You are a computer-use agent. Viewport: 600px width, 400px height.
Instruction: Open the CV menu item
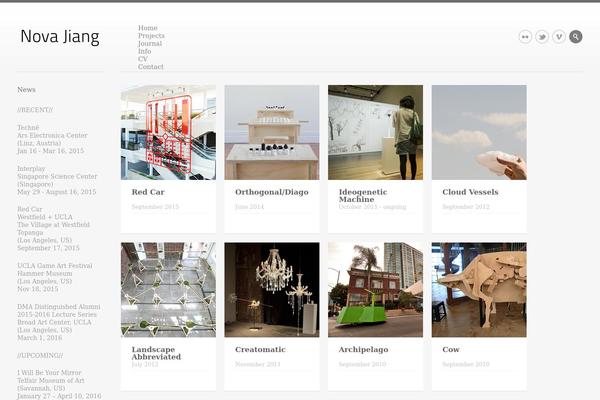tap(143, 59)
